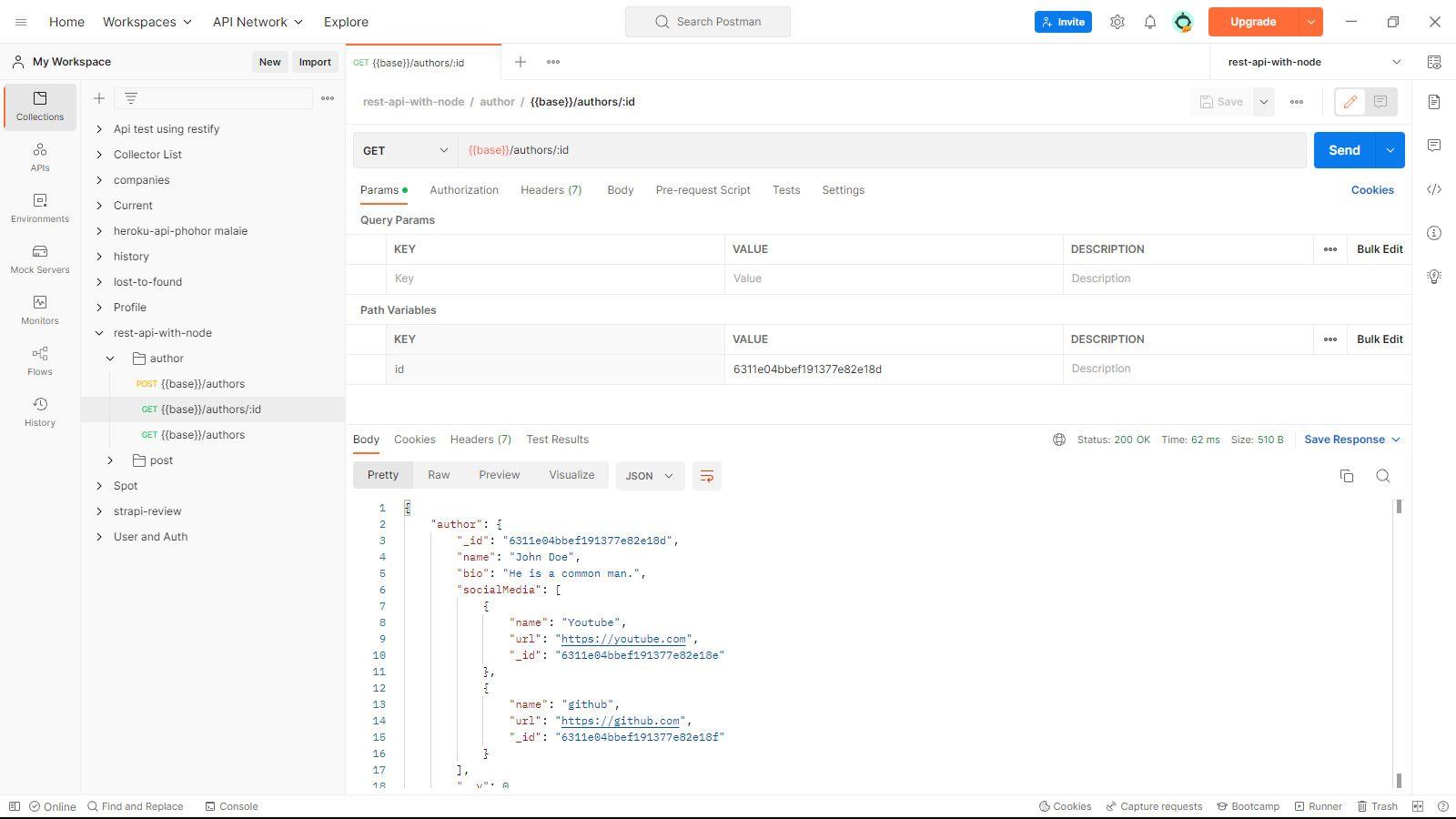Switch to comment mode icon
The width and height of the screenshot is (1456, 819).
click(x=1380, y=102)
